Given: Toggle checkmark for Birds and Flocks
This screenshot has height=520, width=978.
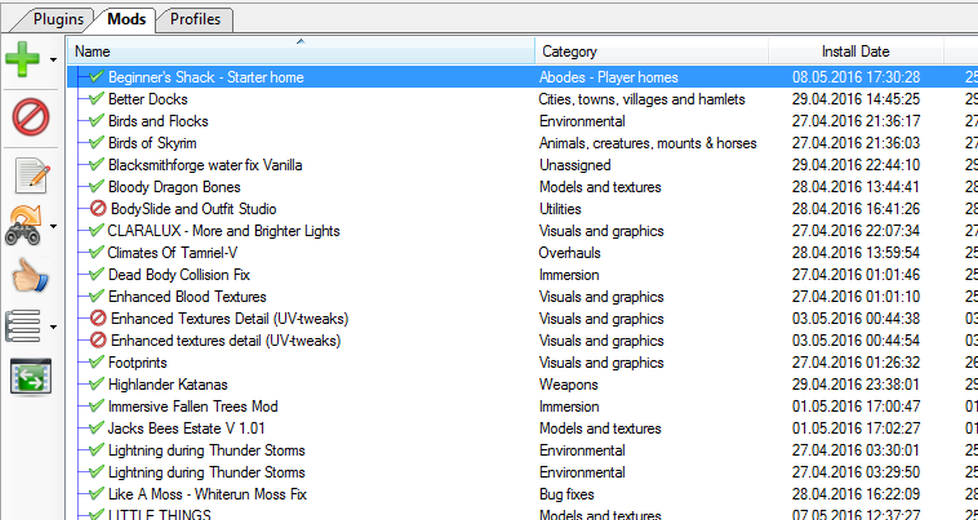Looking at the screenshot, I should pos(96,120).
